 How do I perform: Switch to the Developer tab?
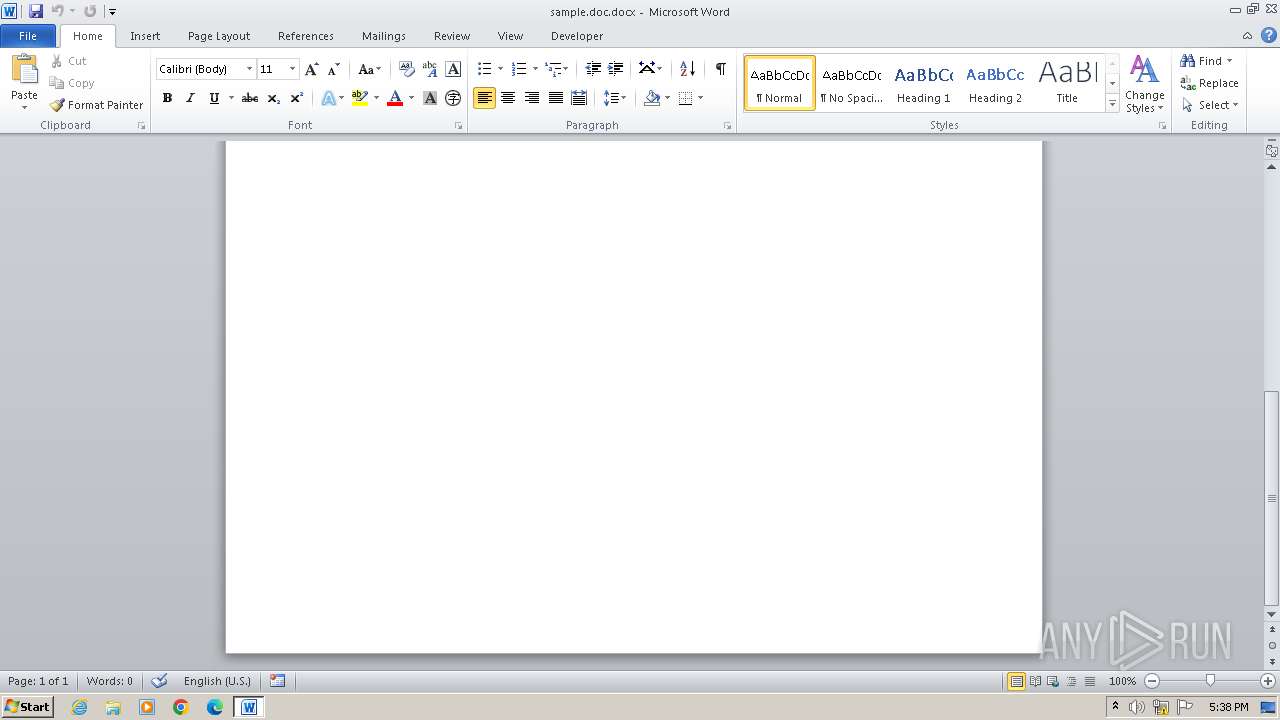(577, 36)
